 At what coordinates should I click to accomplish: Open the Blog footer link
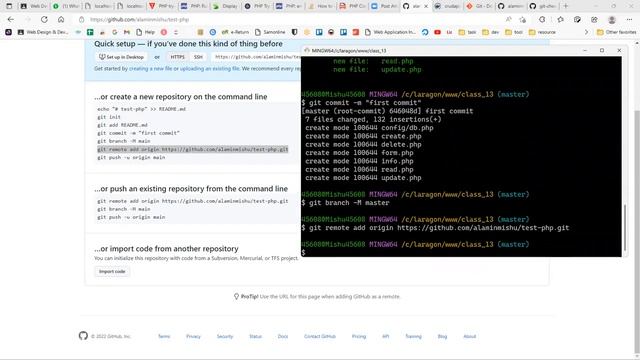point(442,336)
